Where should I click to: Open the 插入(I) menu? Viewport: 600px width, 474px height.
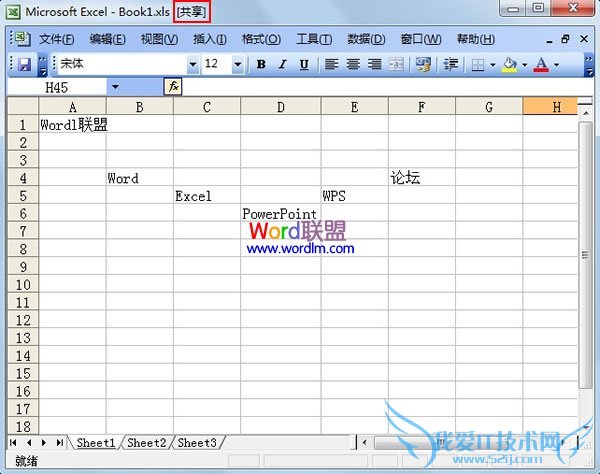210,39
